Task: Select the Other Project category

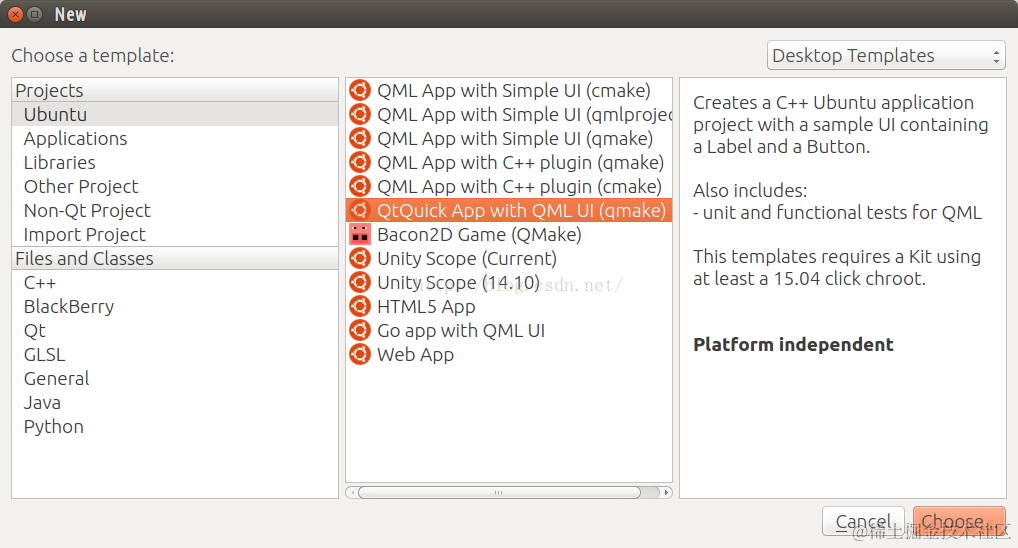Action: click(175, 186)
